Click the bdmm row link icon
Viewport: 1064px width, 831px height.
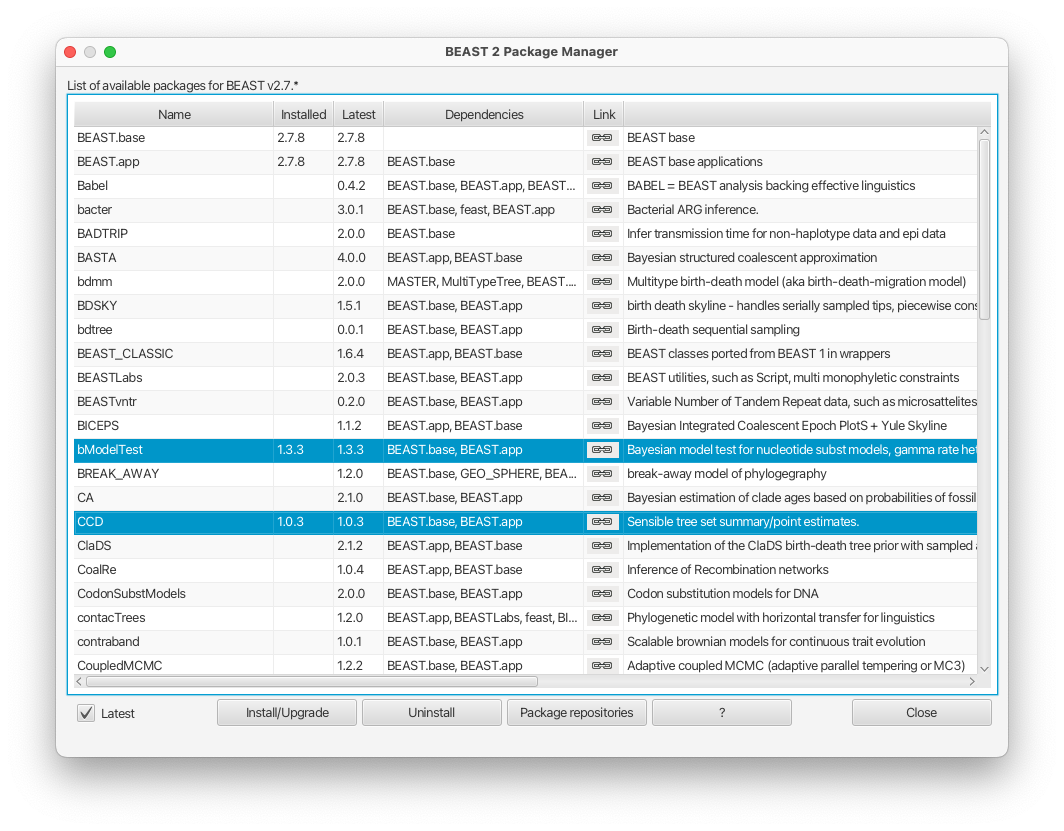602,282
